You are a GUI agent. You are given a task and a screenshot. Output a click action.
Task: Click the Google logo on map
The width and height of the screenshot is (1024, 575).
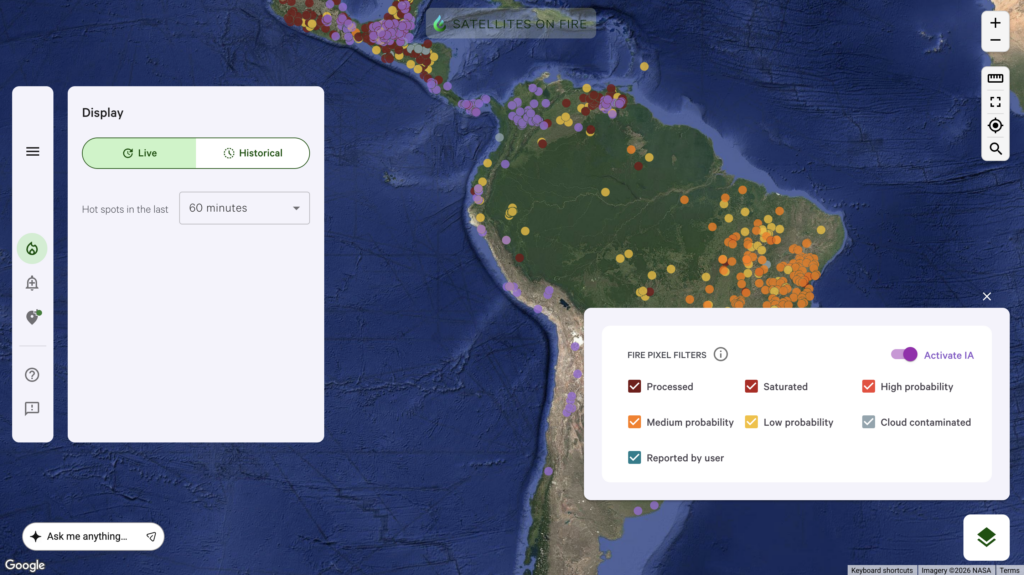(25, 565)
